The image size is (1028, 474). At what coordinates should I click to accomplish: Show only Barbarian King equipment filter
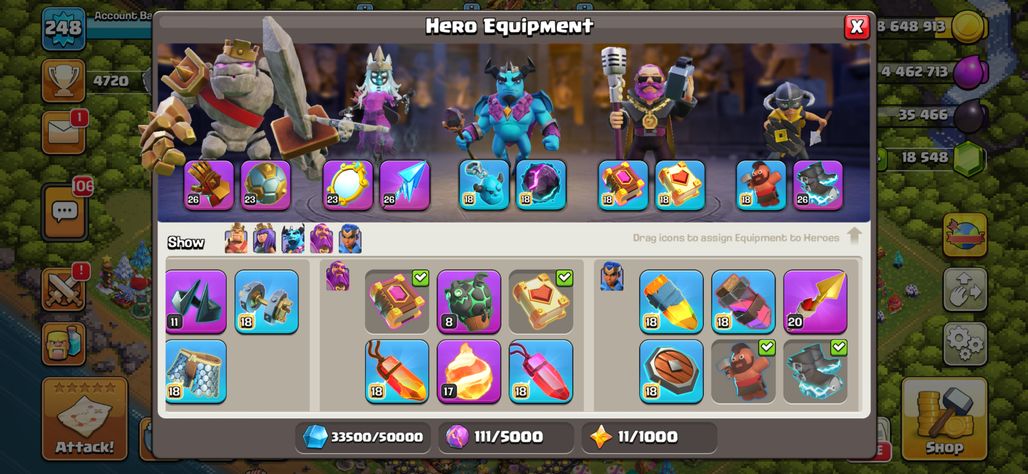(x=236, y=239)
